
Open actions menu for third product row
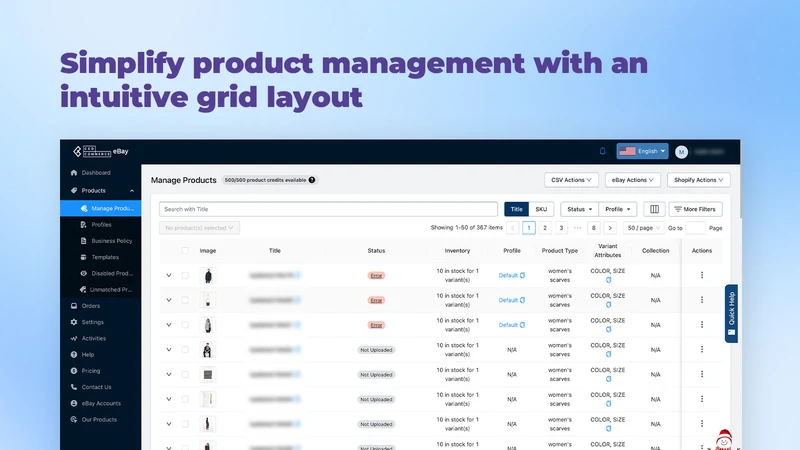[x=702, y=324]
